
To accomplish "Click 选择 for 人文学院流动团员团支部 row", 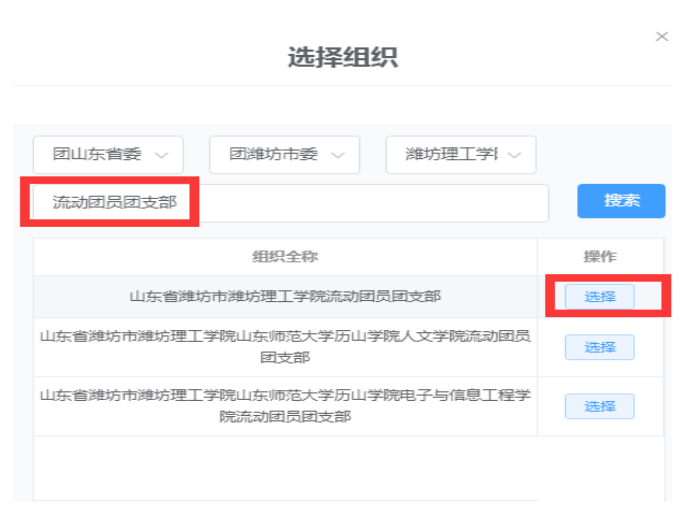I will pyautogui.click(x=599, y=347).
